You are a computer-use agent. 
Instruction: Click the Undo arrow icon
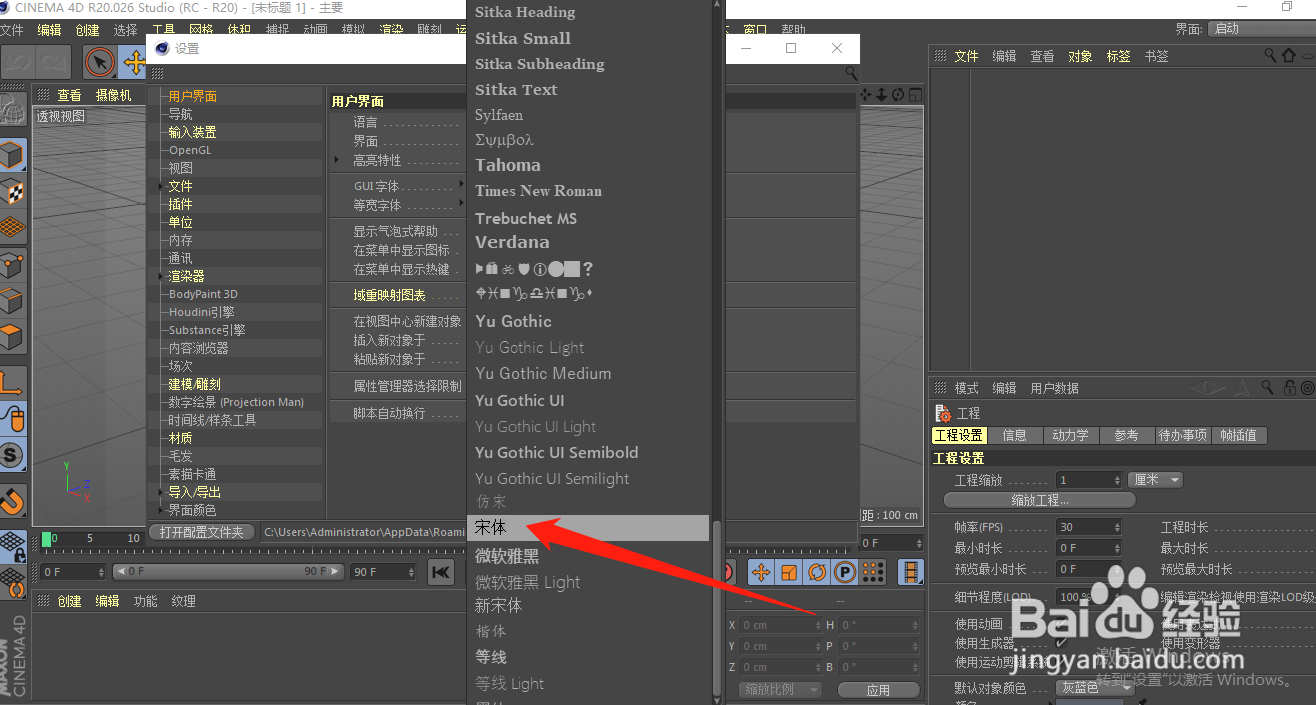point(18,63)
